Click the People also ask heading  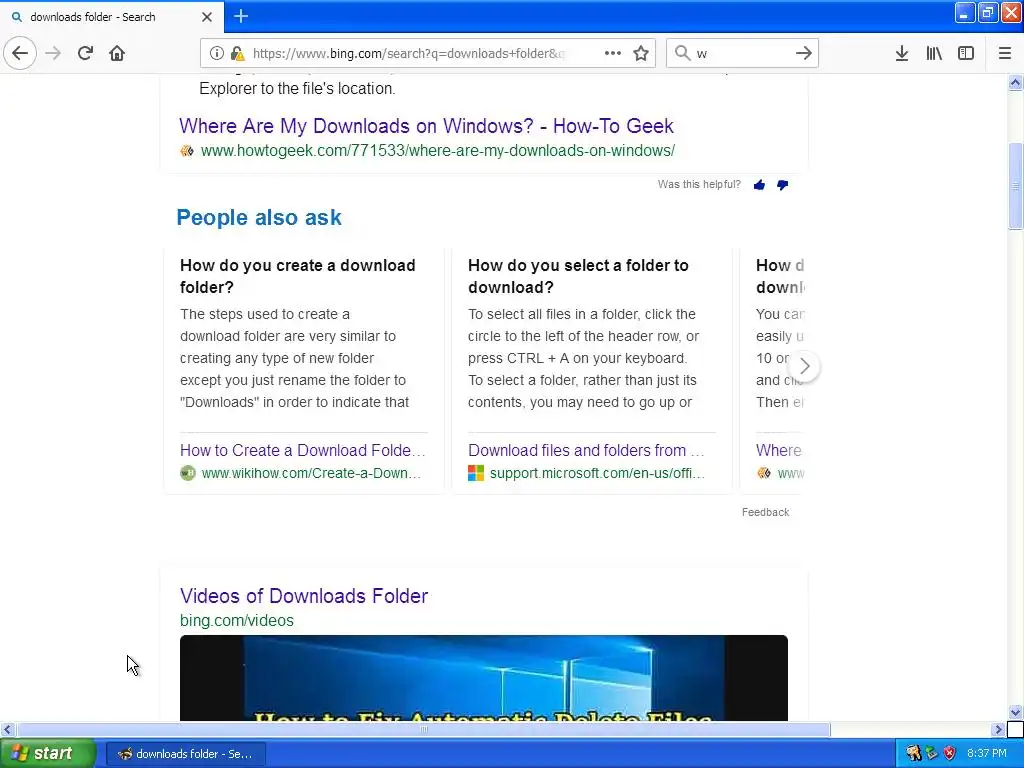[259, 217]
